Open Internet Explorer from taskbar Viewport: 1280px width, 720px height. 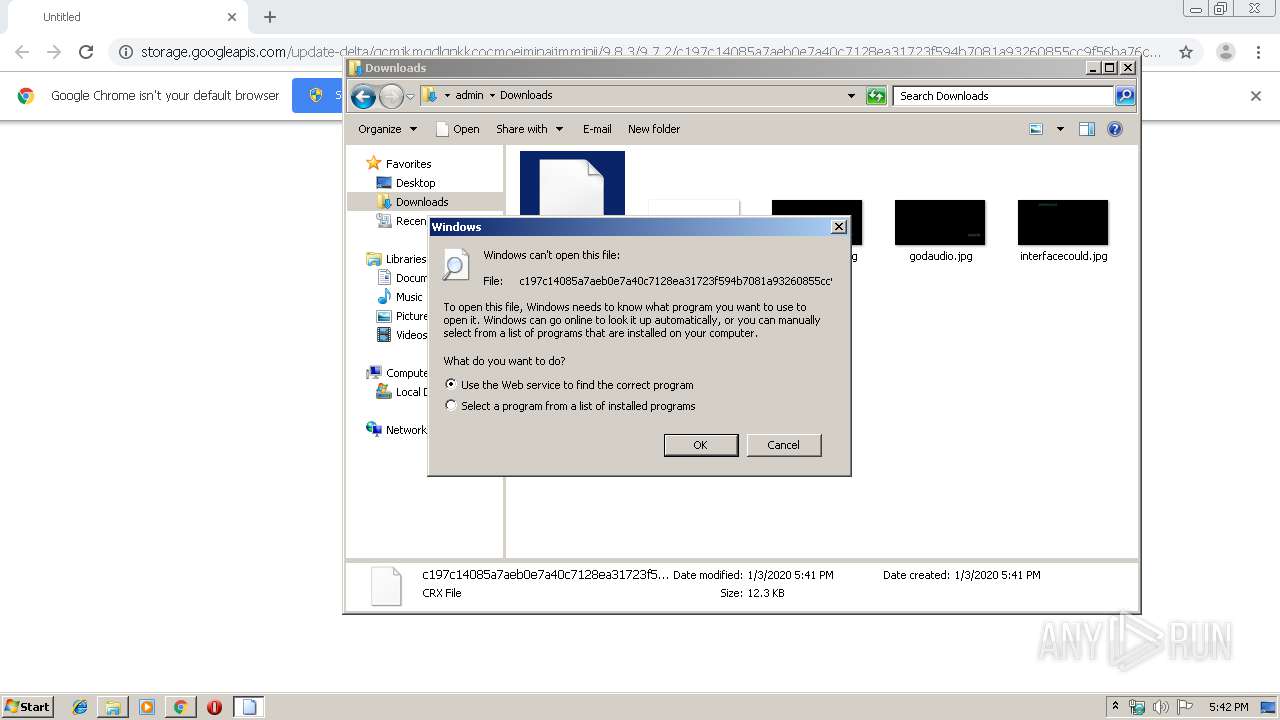click(80, 707)
